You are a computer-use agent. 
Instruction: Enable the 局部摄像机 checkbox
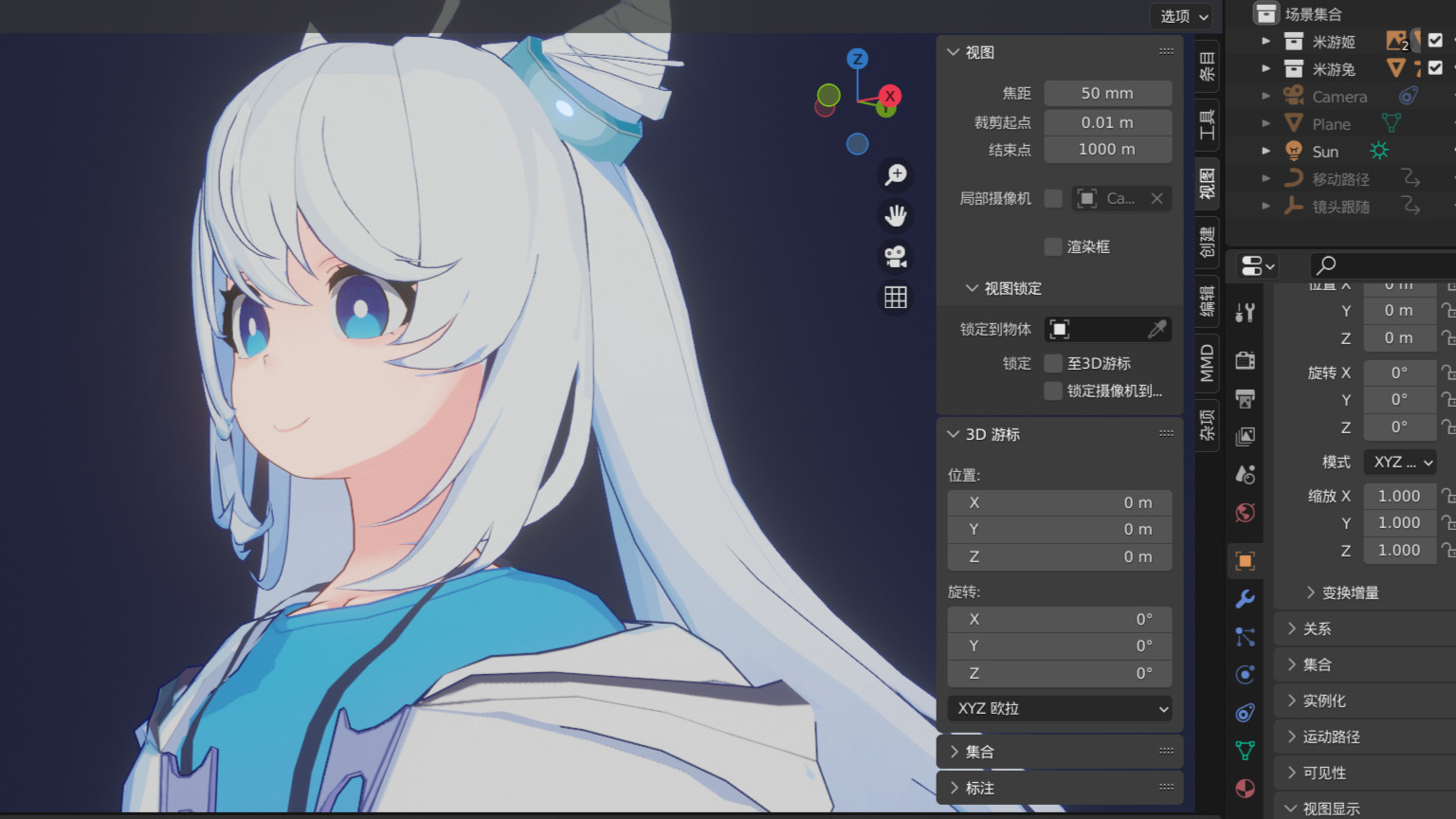tap(1053, 198)
